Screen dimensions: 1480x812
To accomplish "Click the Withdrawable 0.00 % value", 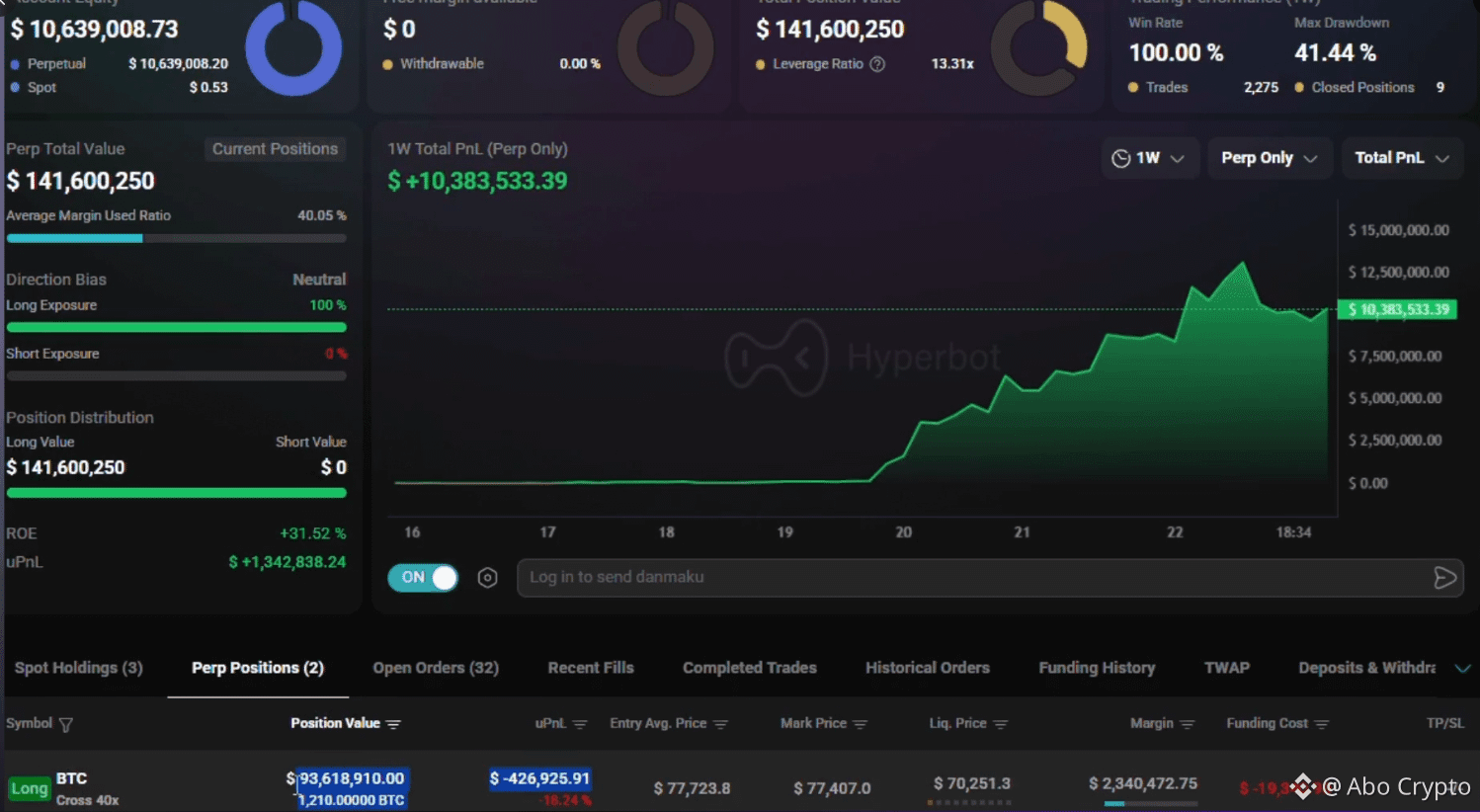I will click(x=580, y=64).
